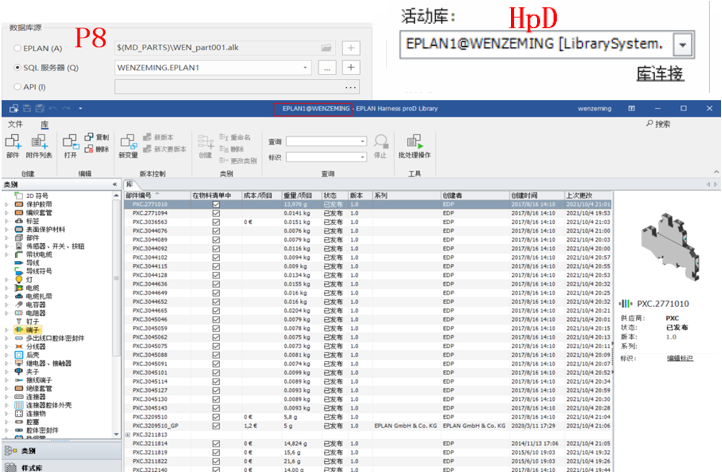Switch to the 库 ribbon tab
The width and height of the screenshot is (722, 472).
click(45, 124)
